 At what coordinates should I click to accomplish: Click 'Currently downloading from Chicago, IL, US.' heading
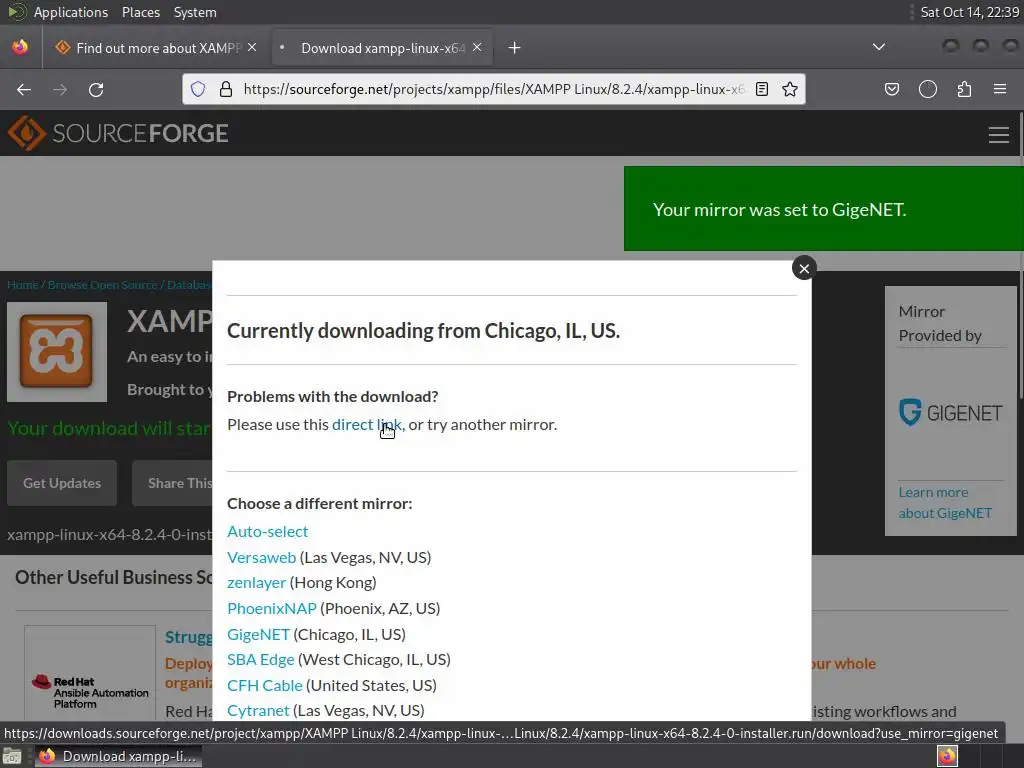pos(423,330)
